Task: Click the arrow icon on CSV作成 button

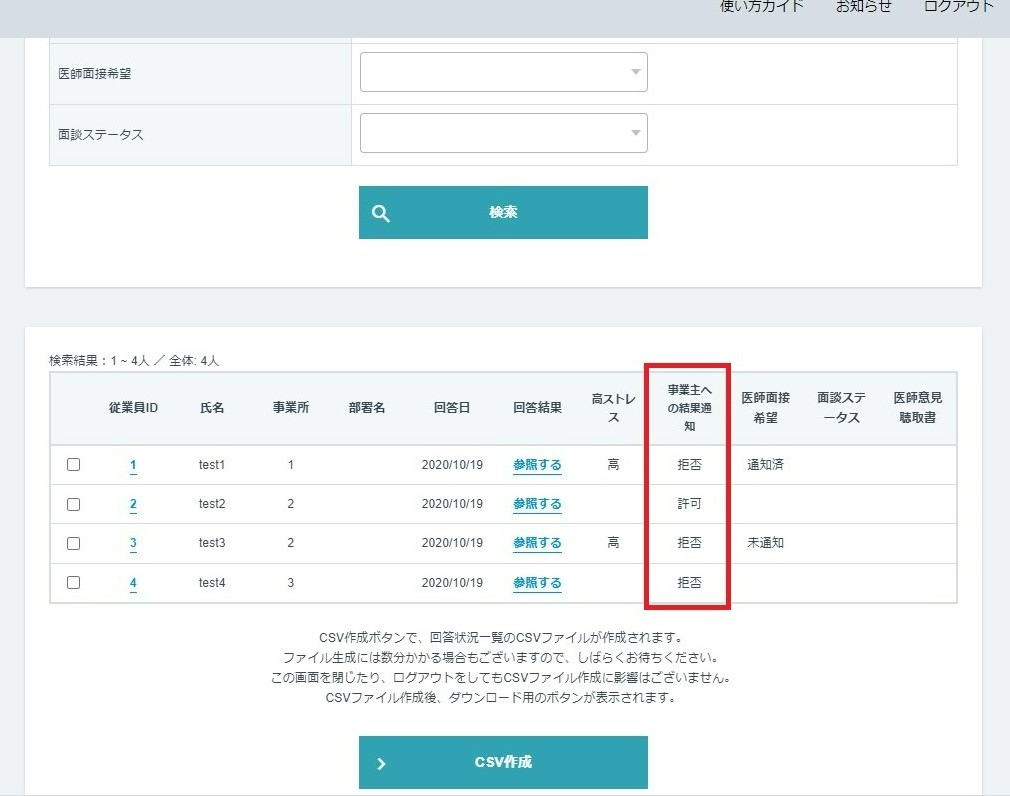Action: click(381, 763)
